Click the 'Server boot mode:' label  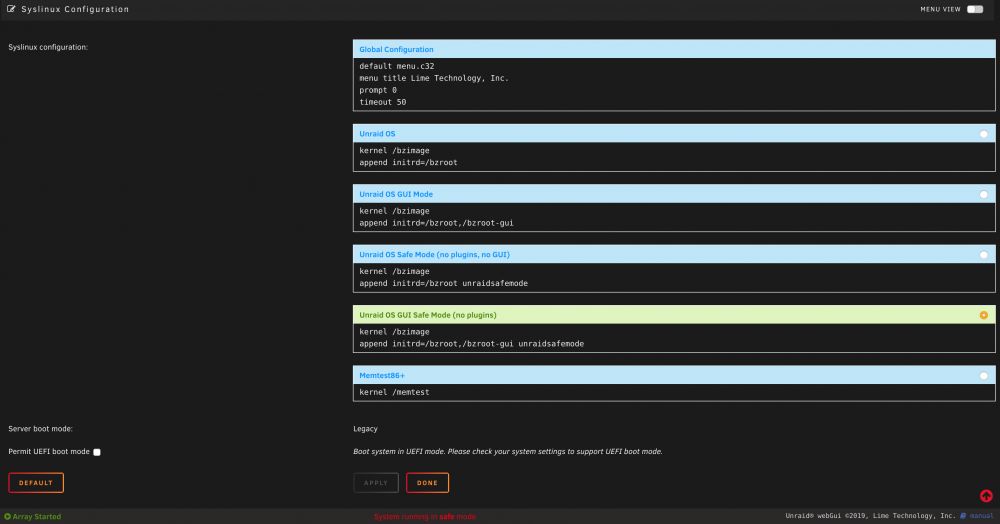pos(40,429)
